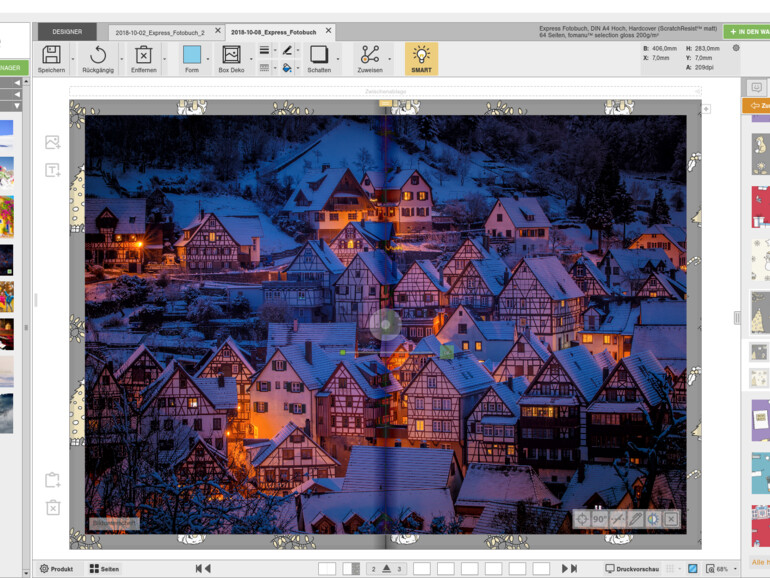The height and width of the screenshot is (578, 770).
Task: Click the zoom magnifier icon in status bar
Action: tap(710, 569)
